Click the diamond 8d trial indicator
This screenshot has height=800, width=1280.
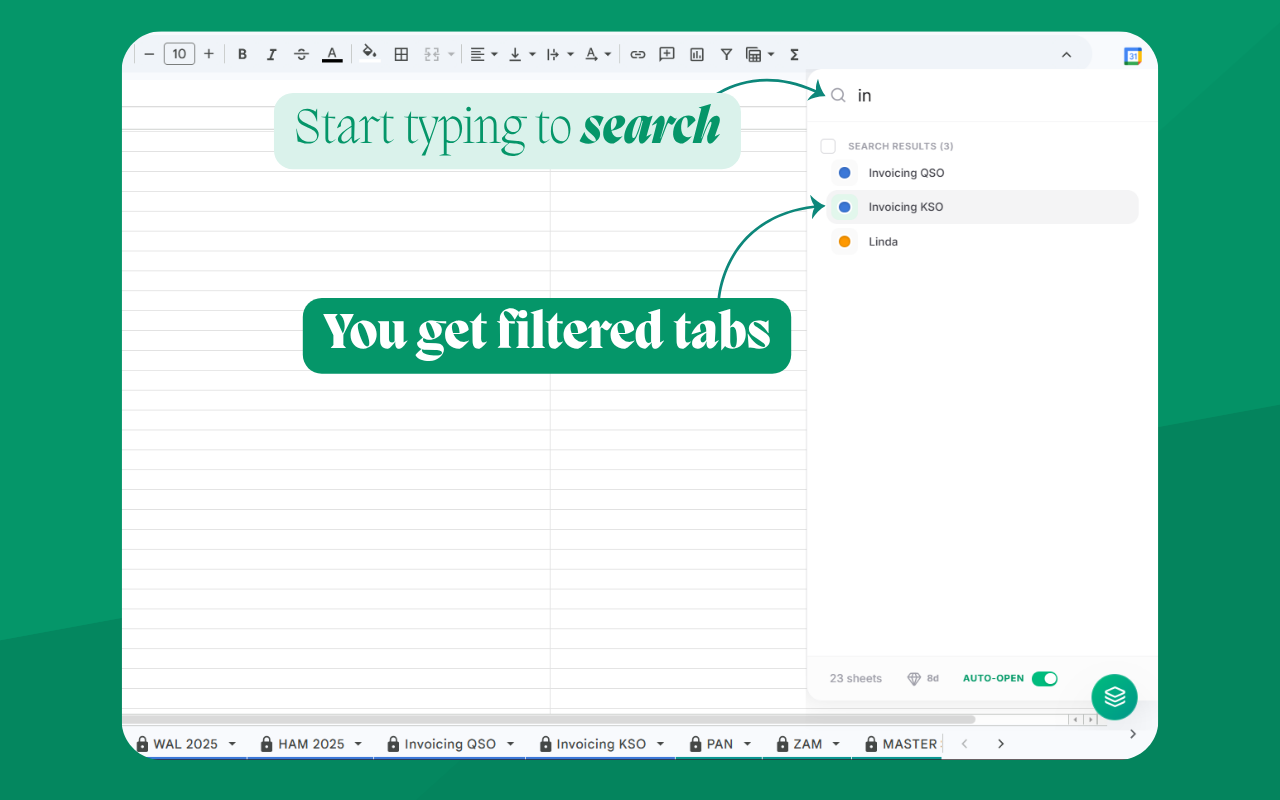[x=922, y=678]
